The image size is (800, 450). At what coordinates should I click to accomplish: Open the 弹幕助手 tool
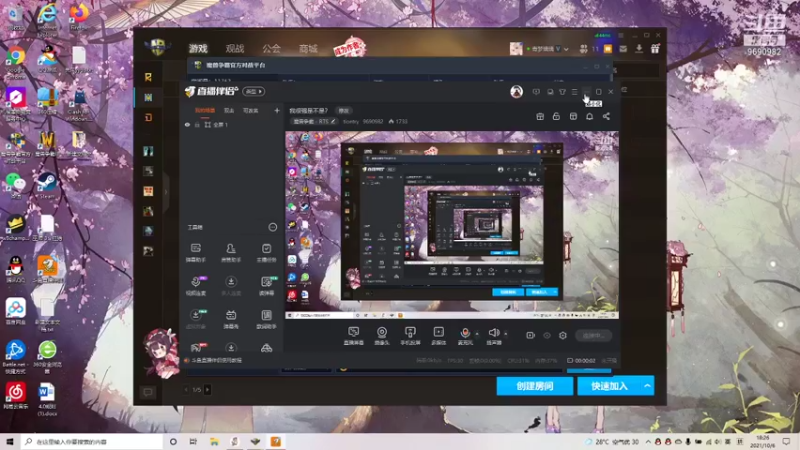[196, 253]
